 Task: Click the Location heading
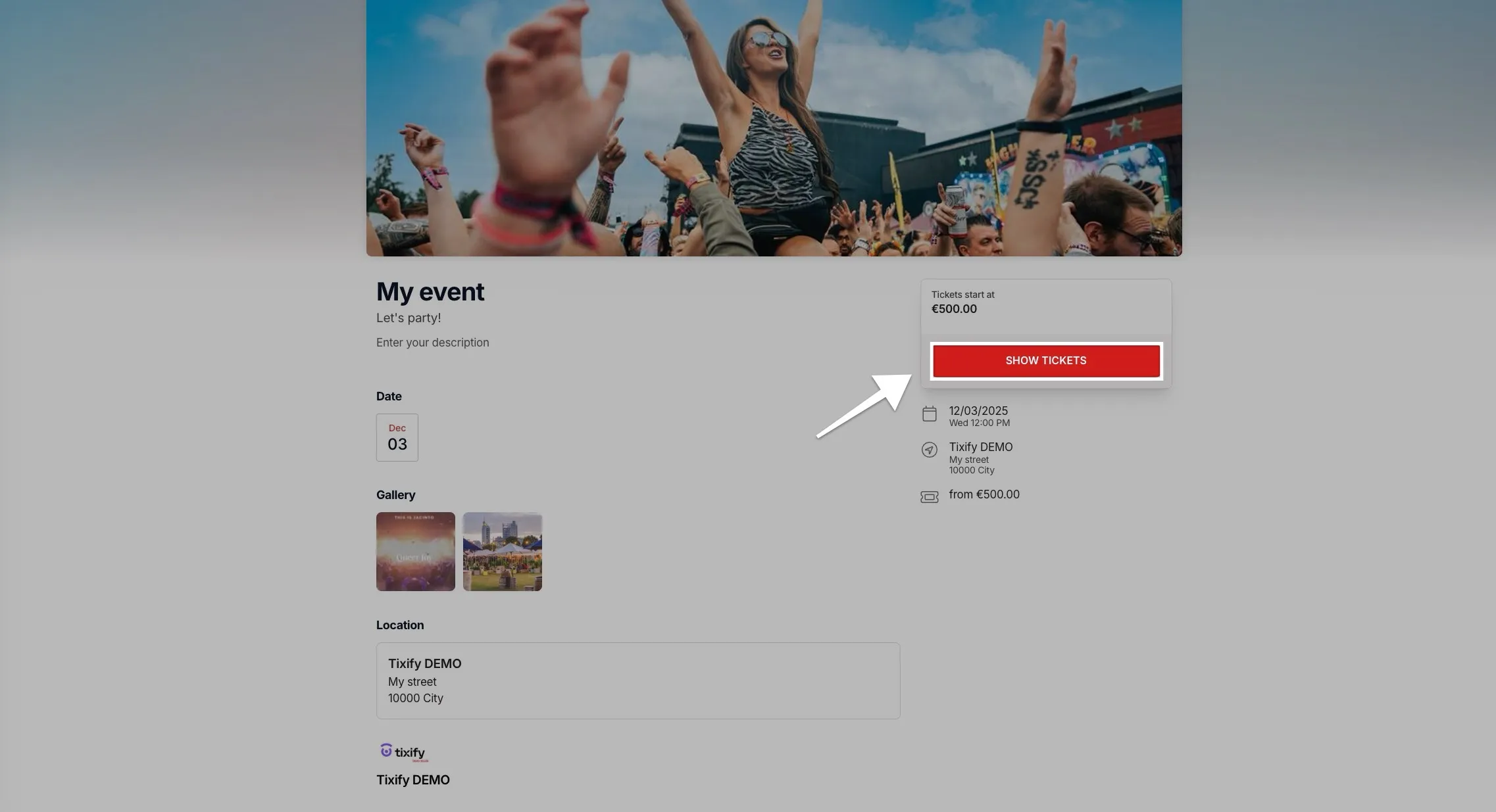tap(400, 625)
